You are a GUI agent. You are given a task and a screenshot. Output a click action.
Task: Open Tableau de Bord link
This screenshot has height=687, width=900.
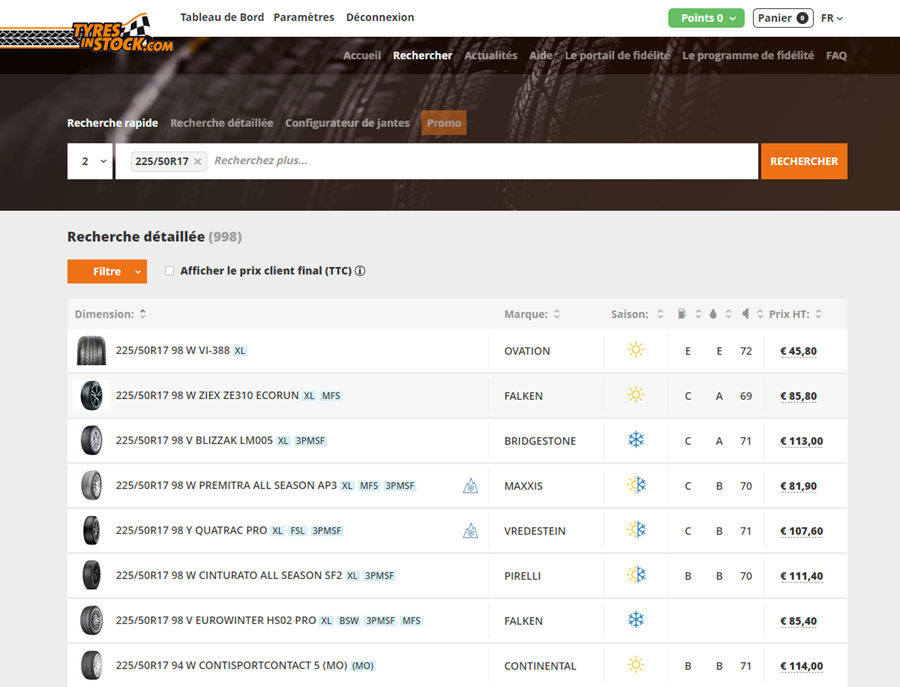222,17
